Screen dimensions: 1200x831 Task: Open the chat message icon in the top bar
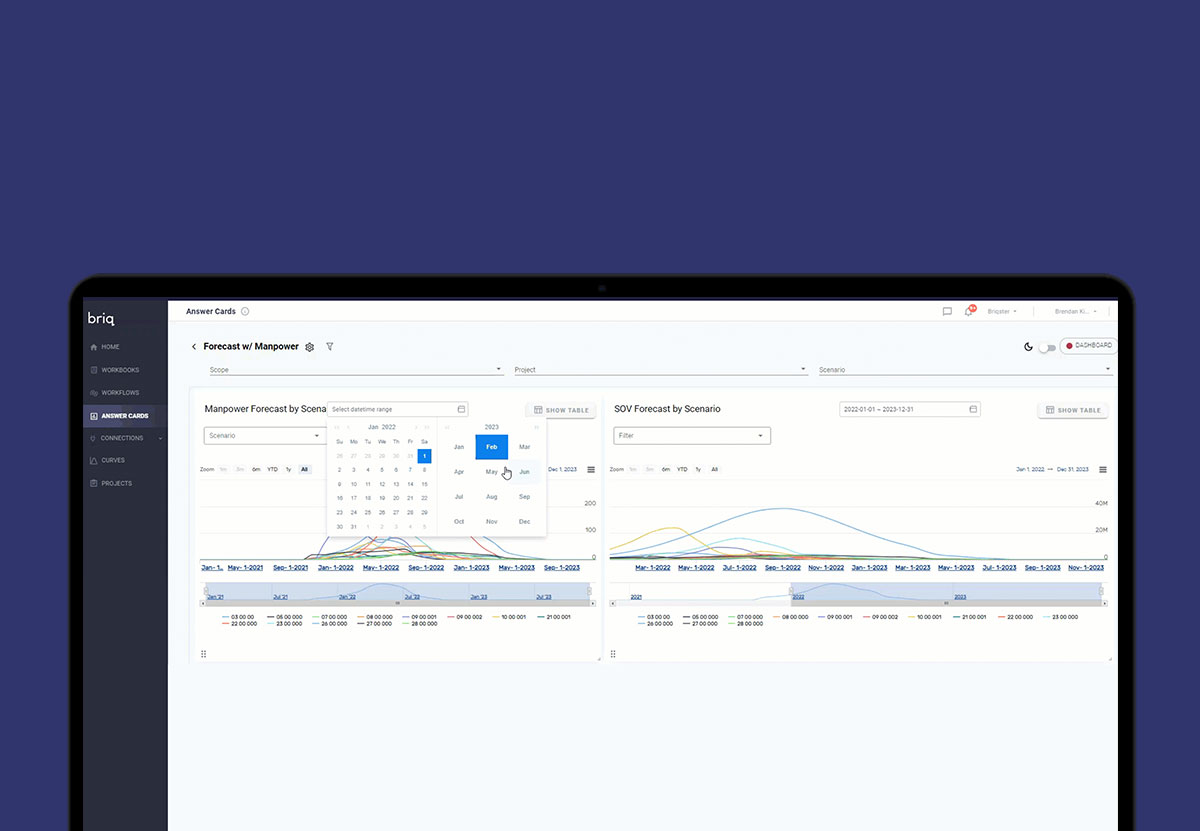point(946,311)
